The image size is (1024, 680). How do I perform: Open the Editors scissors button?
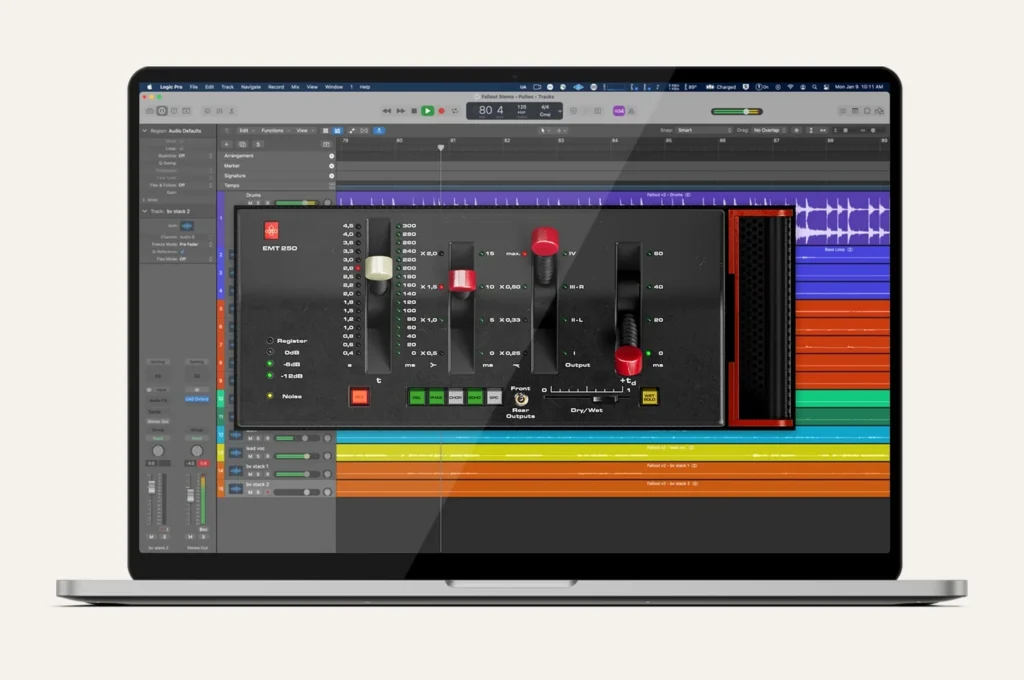click(232, 111)
